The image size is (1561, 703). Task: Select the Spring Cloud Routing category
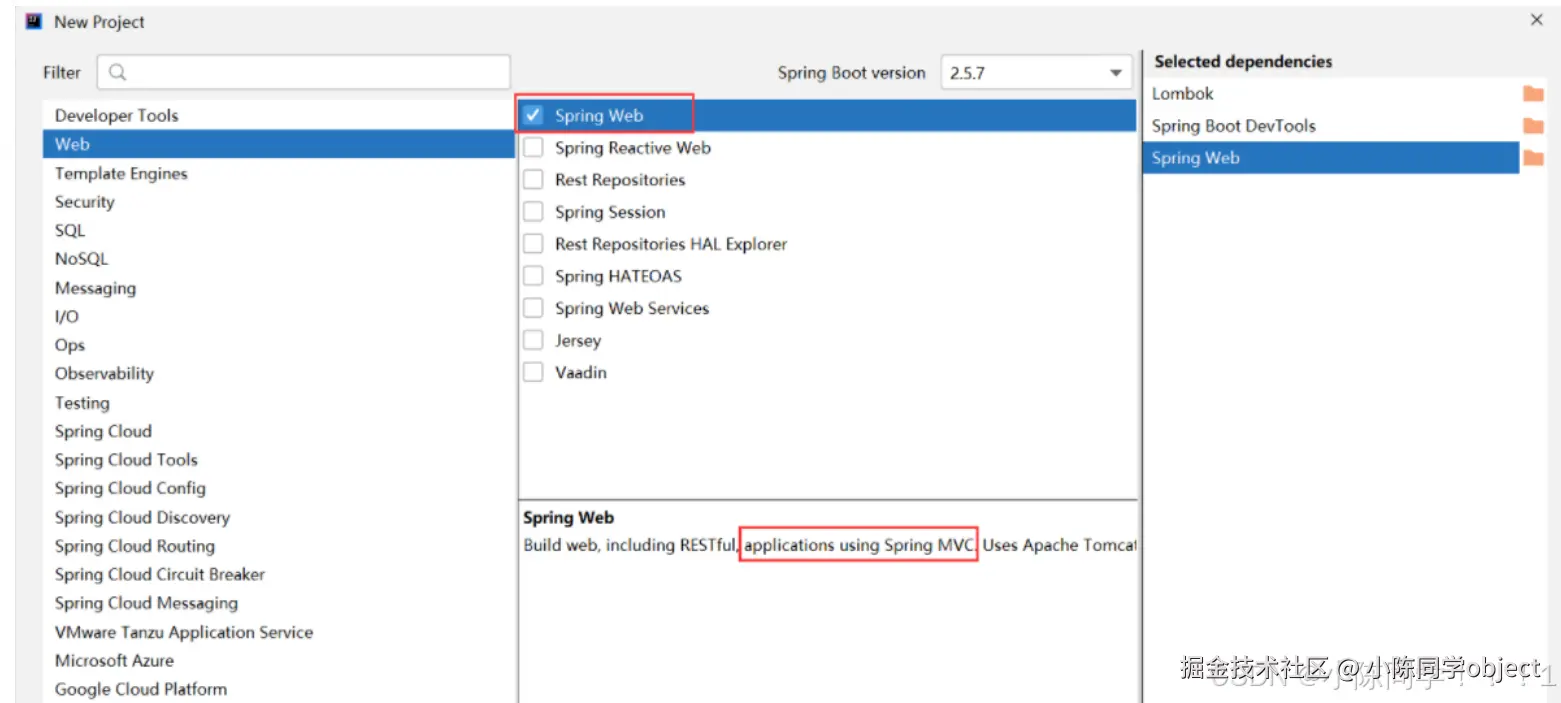click(278, 546)
